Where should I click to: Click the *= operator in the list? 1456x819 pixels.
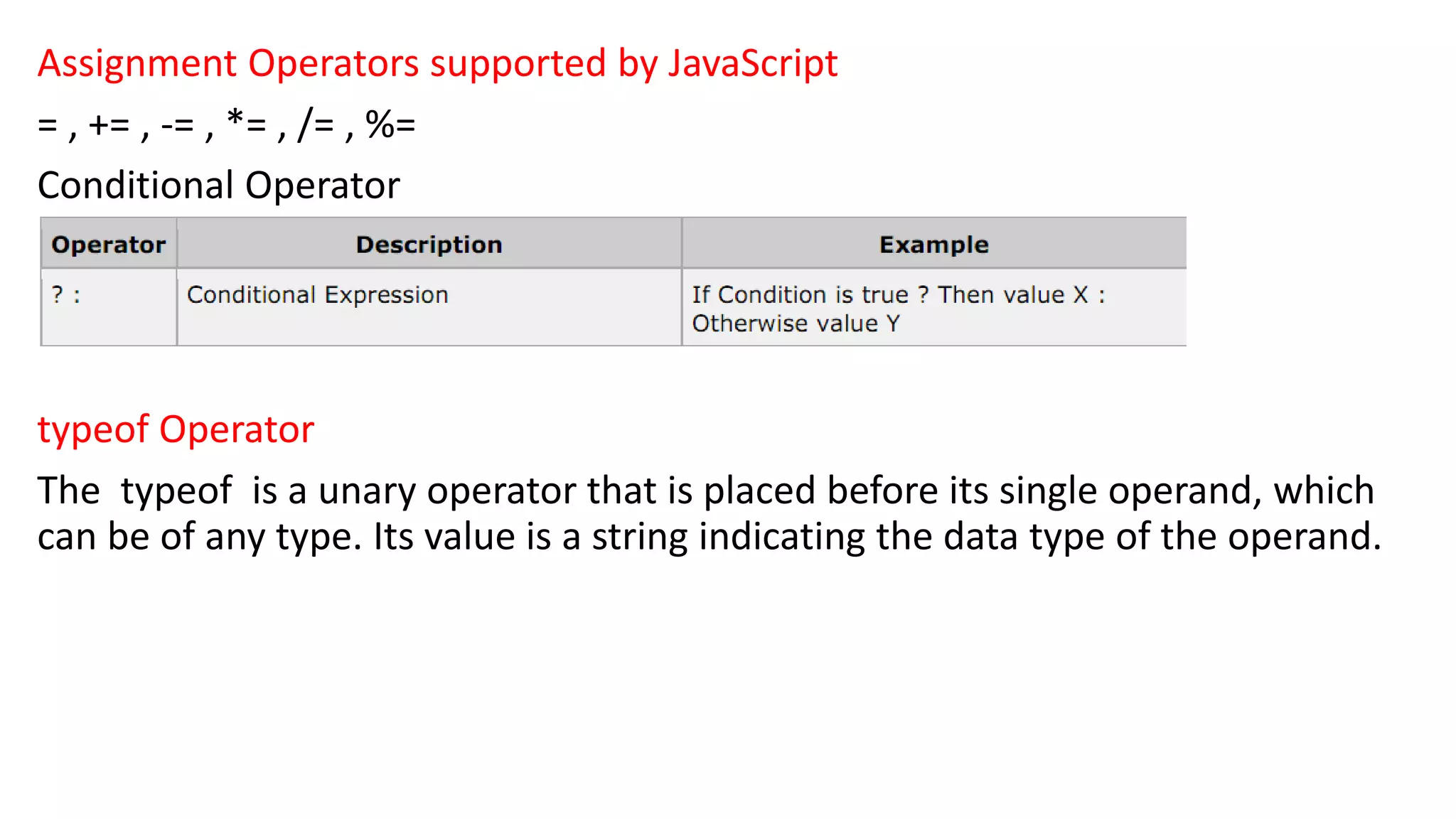coord(246,124)
